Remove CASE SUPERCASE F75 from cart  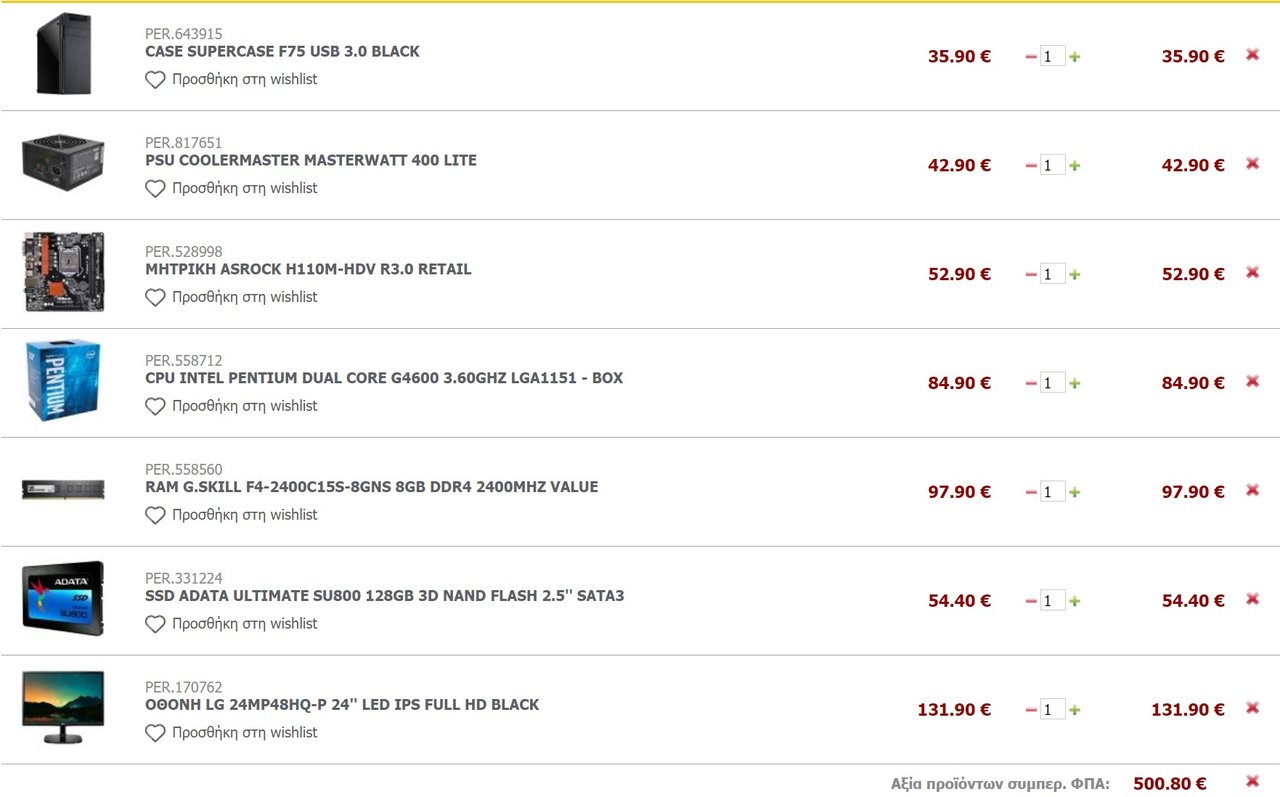pyautogui.click(x=1252, y=55)
